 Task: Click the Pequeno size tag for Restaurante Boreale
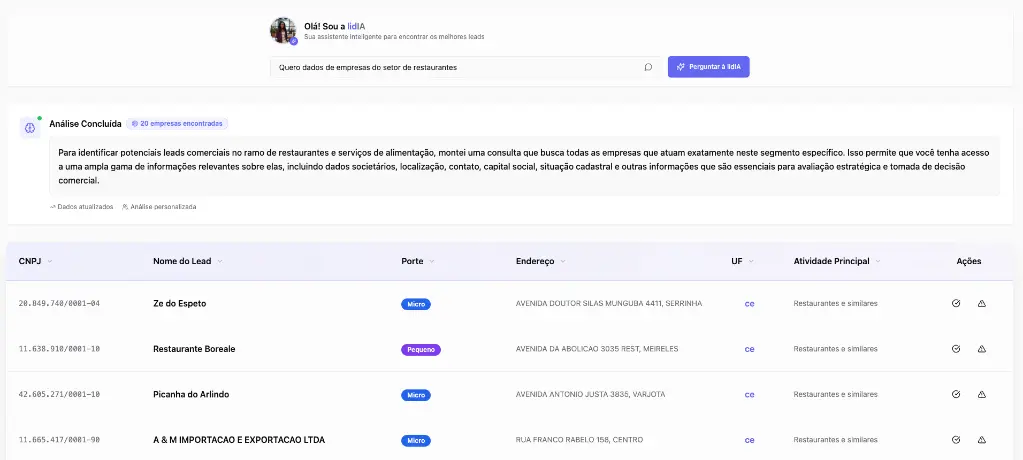pos(421,350)
